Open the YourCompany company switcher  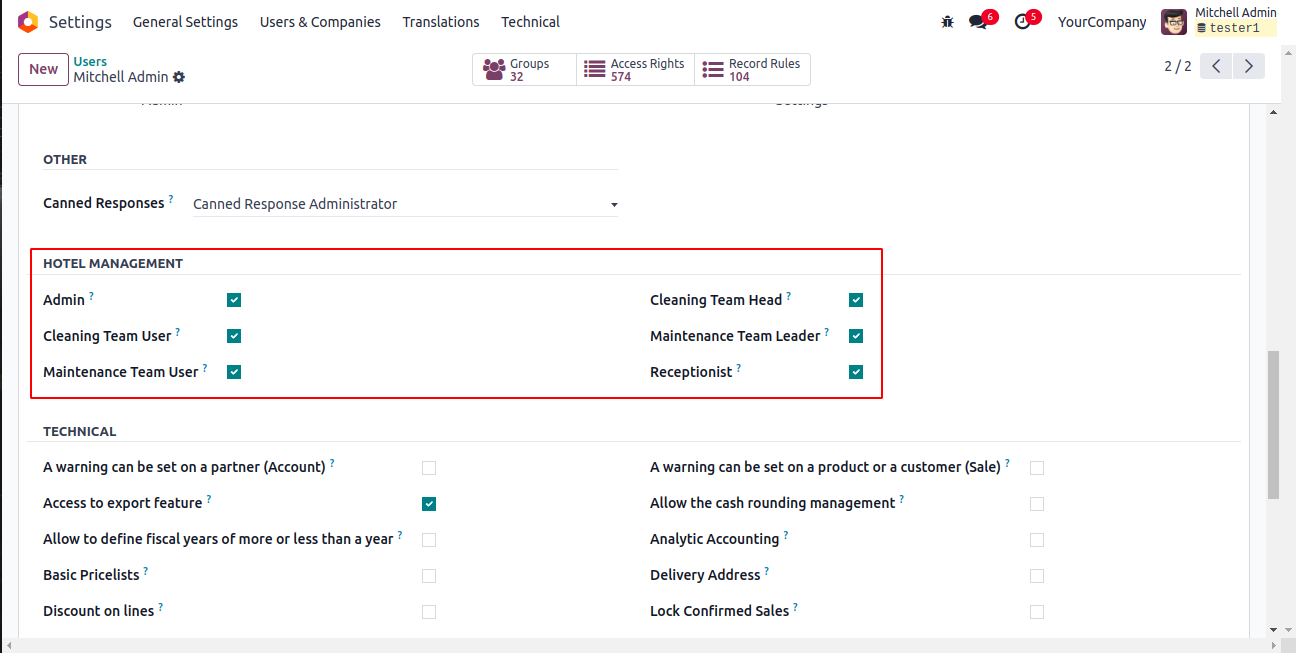point(1102,22)
